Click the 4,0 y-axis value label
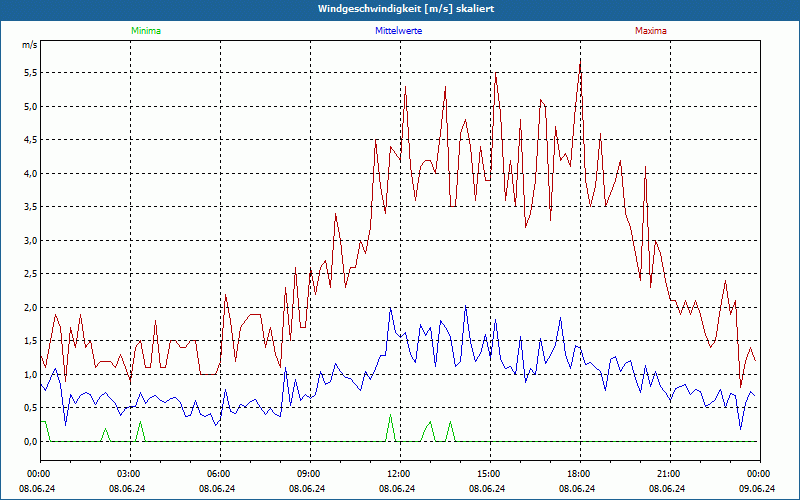Screen dimensions: 800x500 29,174
